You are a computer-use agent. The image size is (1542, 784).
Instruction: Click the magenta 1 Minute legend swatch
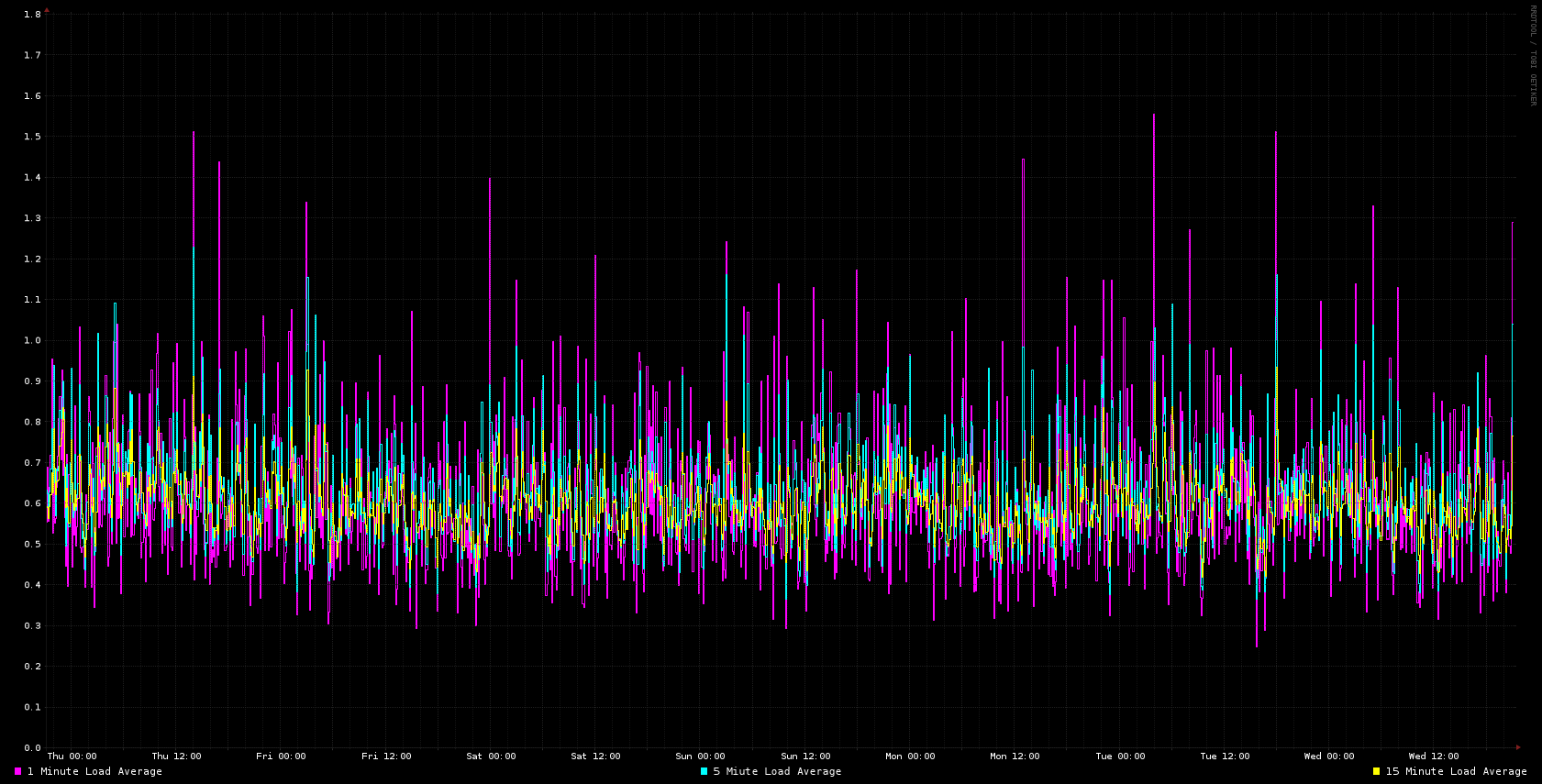click(17, 771)
